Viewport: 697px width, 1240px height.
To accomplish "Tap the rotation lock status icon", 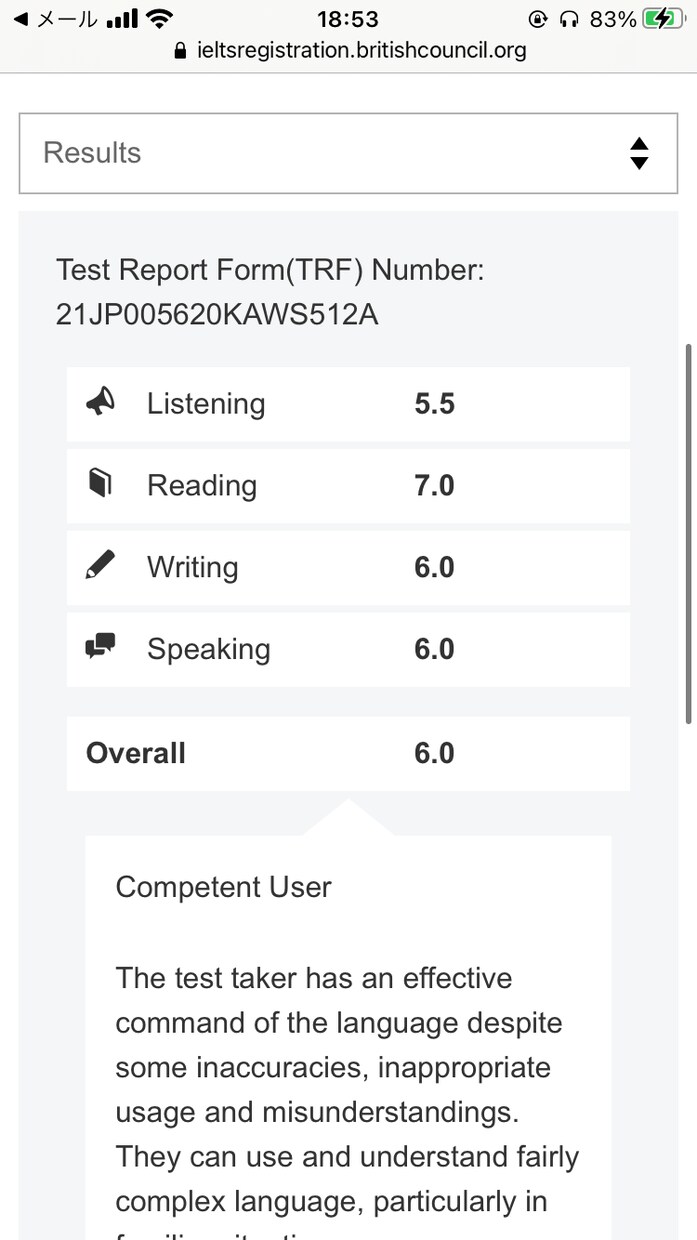I will pyautogui.click(x=539, y=18).
